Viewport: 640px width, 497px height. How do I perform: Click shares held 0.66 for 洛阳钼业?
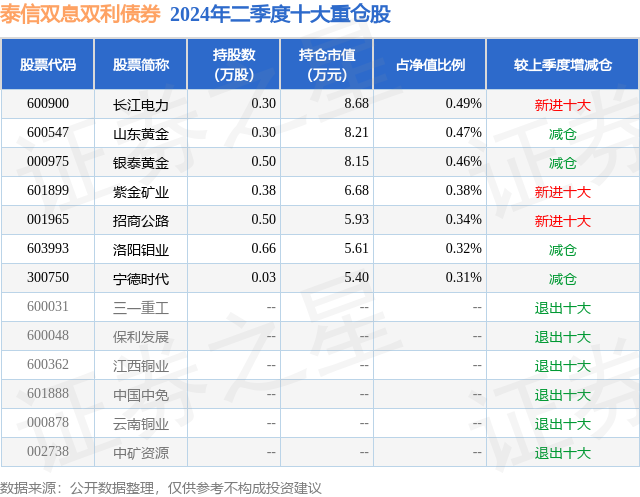264,248
